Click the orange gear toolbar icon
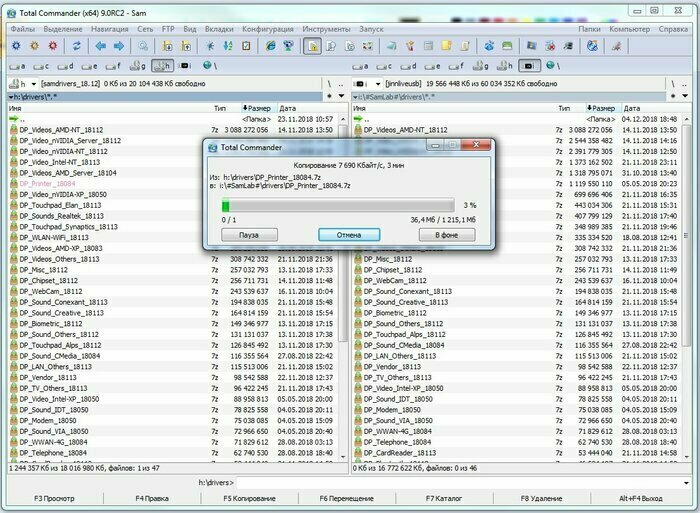This screenshot has height=513, width=700. coord(34,46)
